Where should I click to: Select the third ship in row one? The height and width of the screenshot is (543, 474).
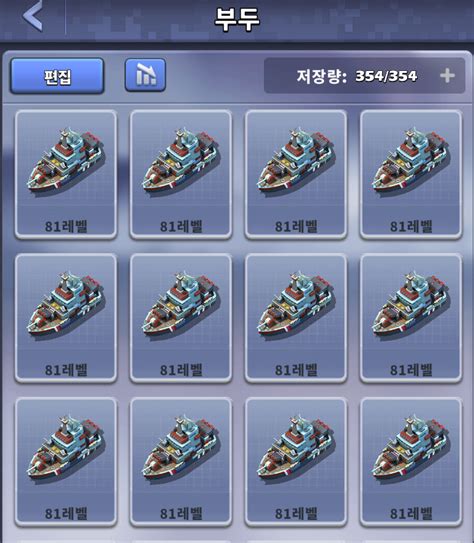point(296,175)
